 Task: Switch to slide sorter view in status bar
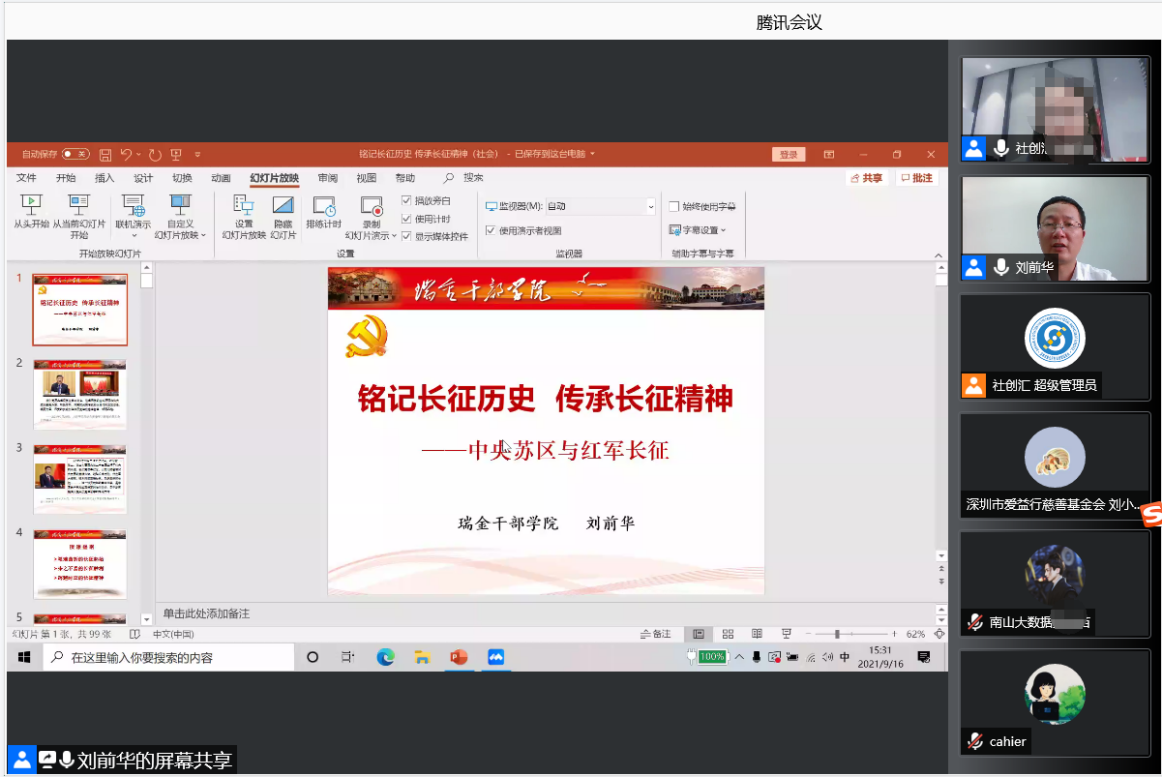tap(728, 634)
